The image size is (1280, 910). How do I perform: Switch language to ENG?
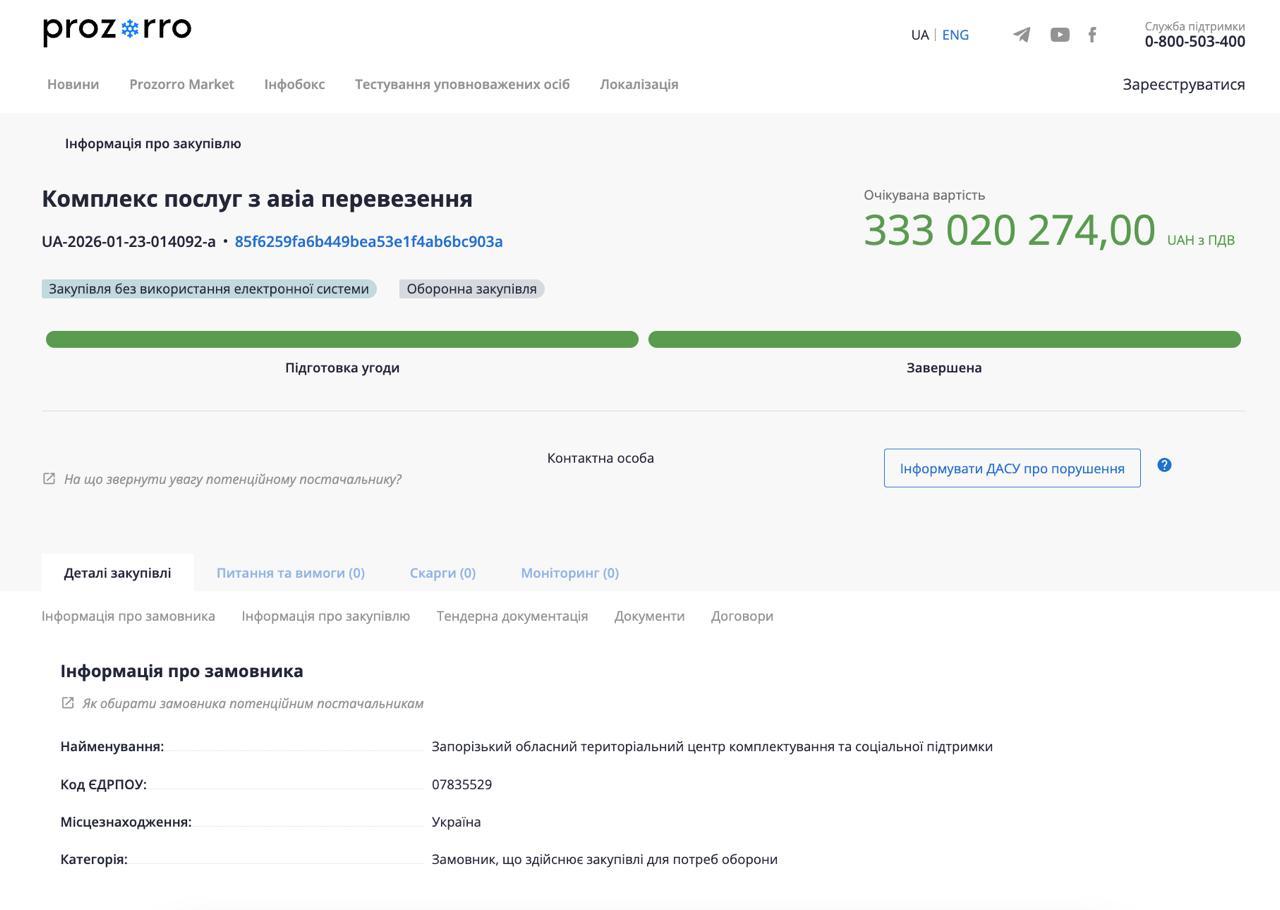[x=955, y=35]
